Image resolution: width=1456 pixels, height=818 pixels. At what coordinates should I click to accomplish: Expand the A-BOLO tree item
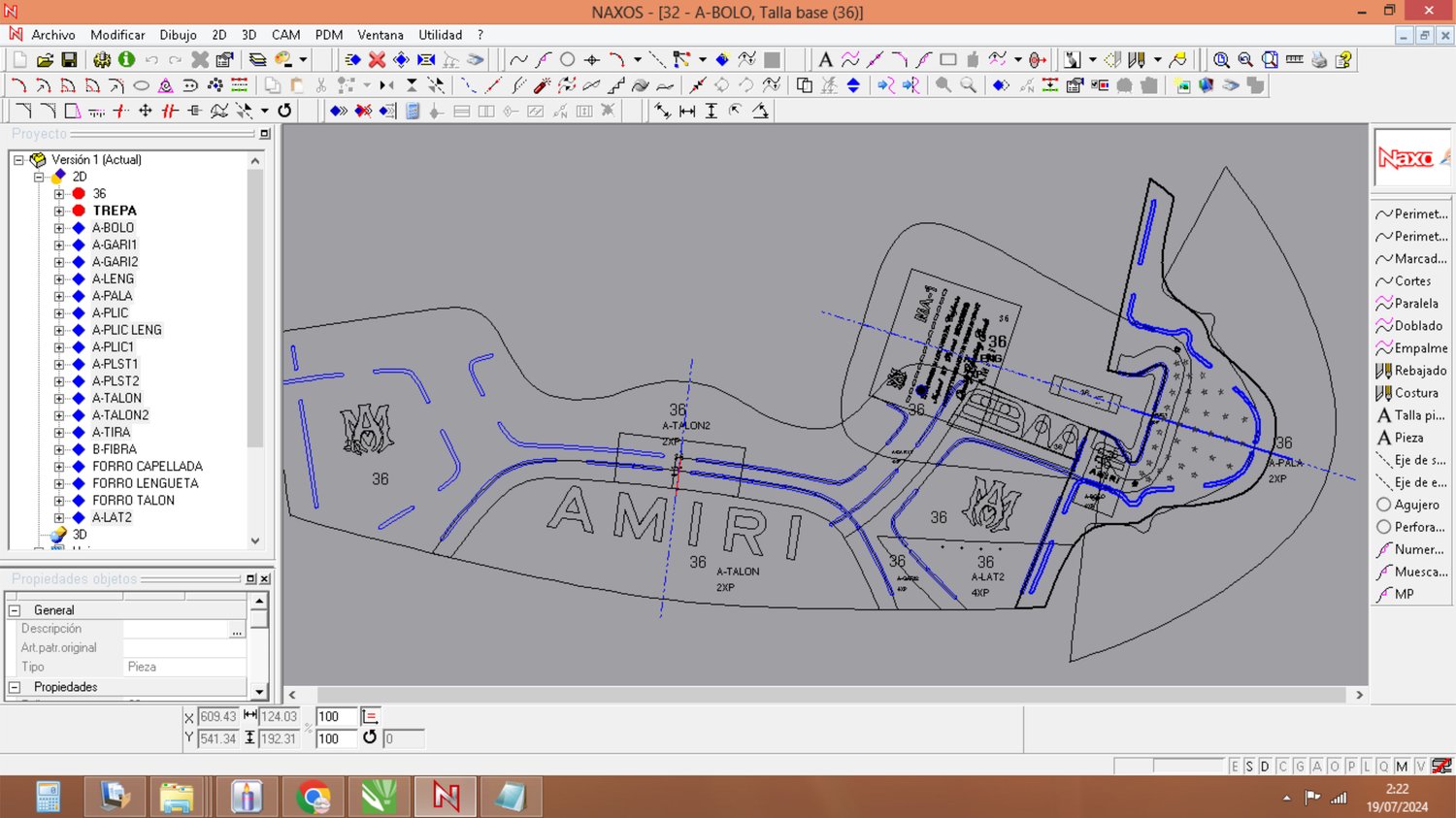coord(59,228)
